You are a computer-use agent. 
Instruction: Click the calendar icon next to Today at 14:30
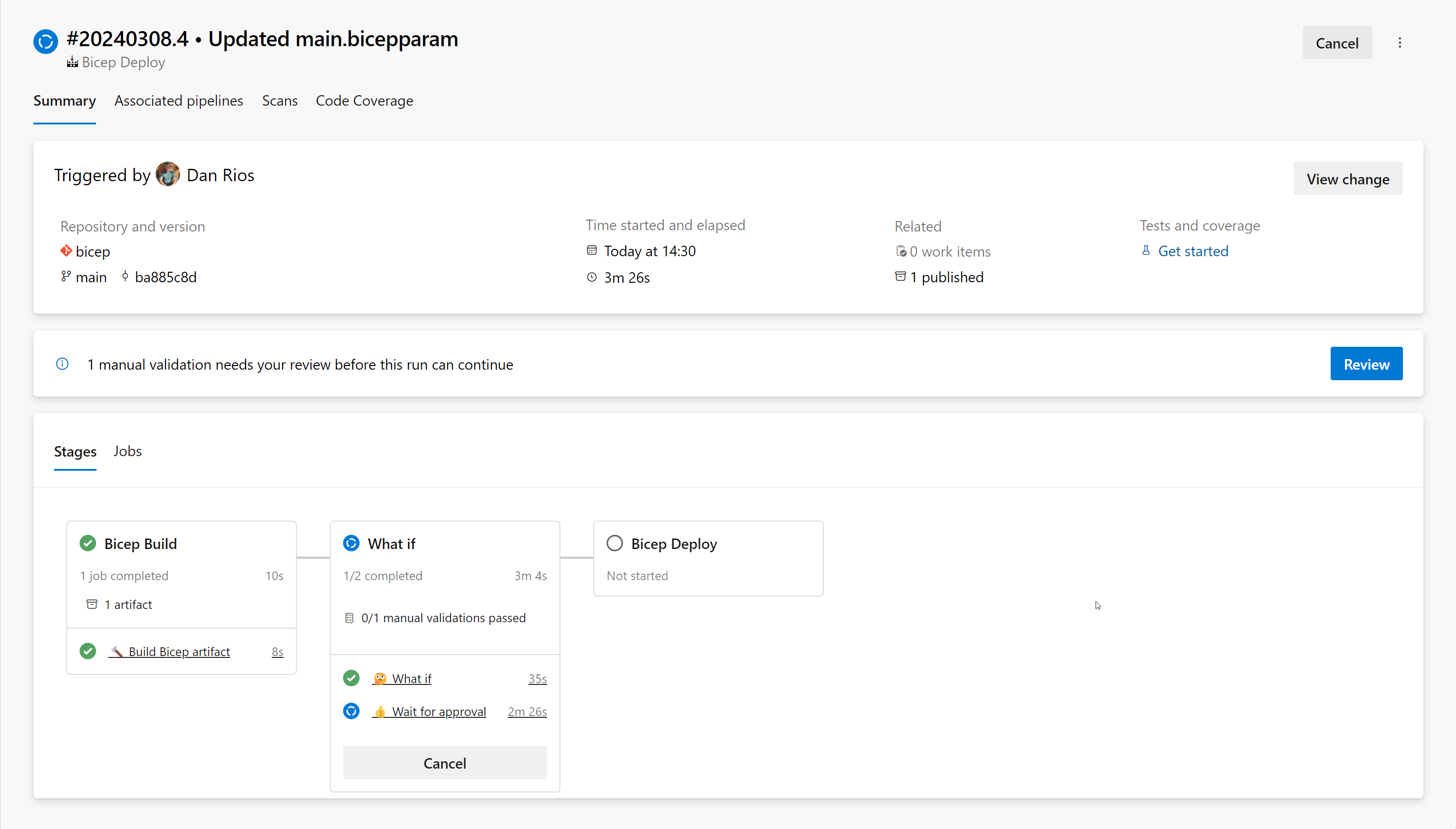[592, 251]
